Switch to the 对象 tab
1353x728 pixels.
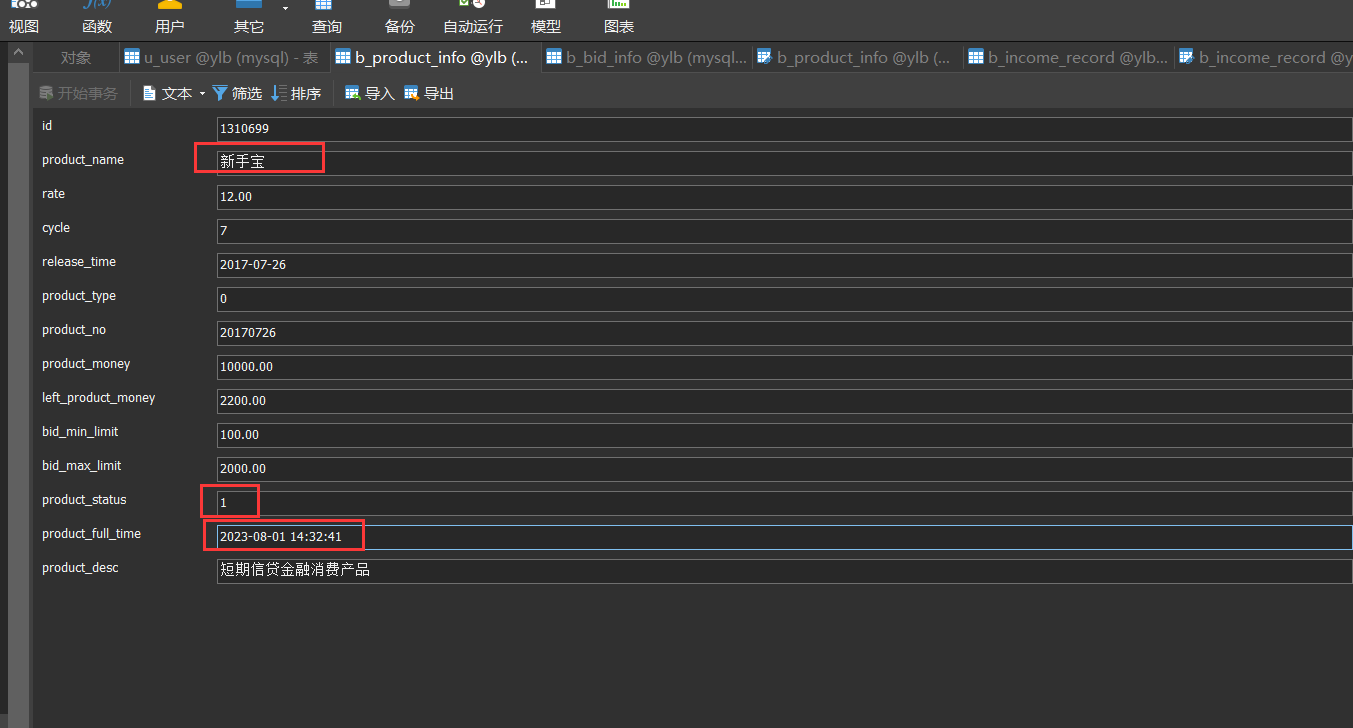76,58
